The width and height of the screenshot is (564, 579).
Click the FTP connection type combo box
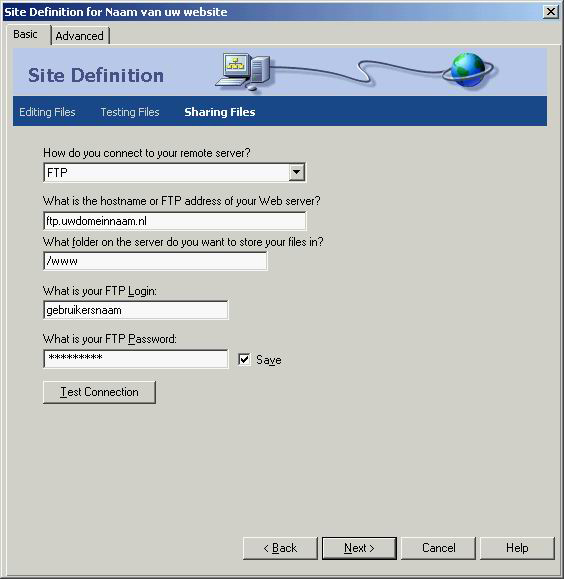tap(174, 172)
